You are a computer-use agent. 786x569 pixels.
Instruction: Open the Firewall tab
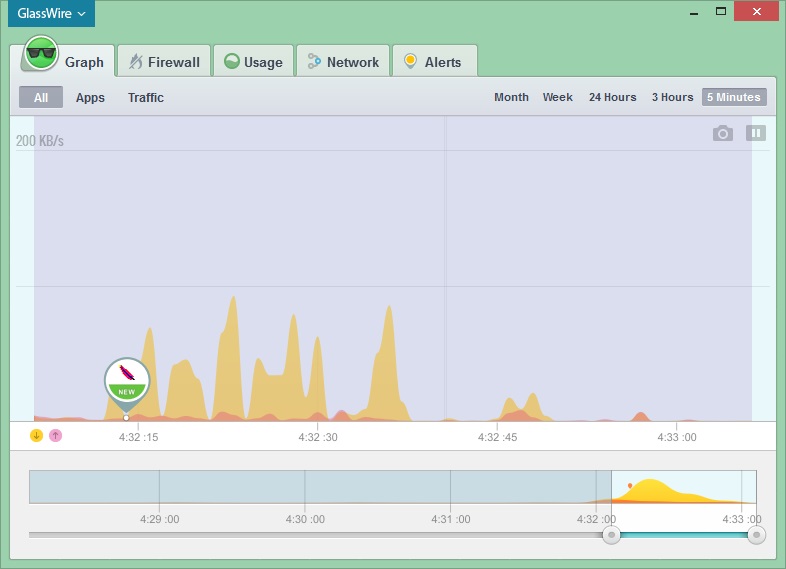(164, 62)
